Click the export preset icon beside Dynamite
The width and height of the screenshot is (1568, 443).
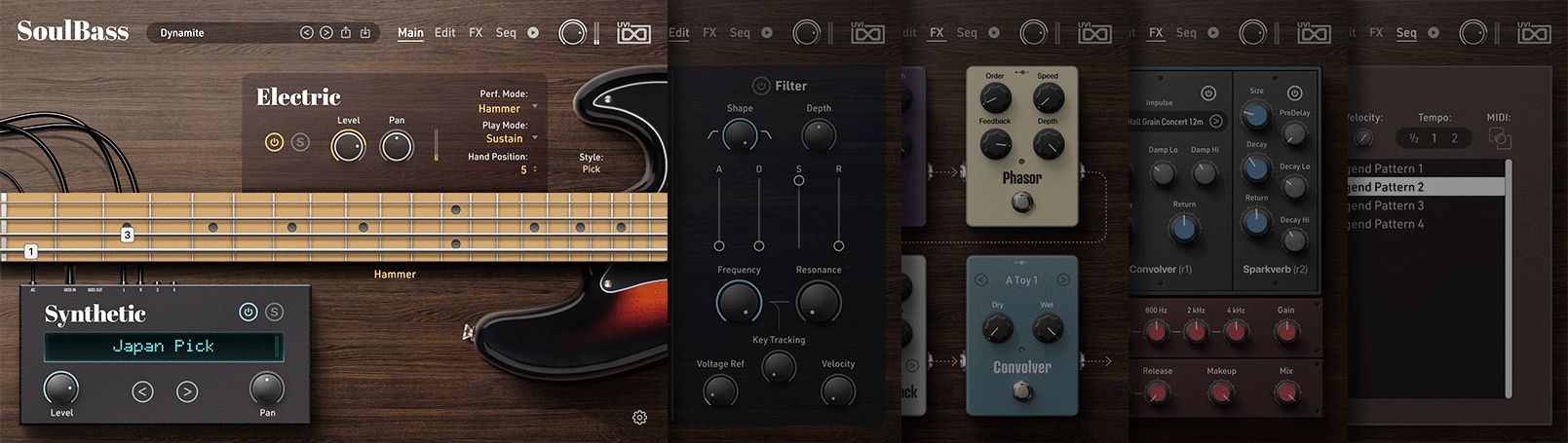346,32
